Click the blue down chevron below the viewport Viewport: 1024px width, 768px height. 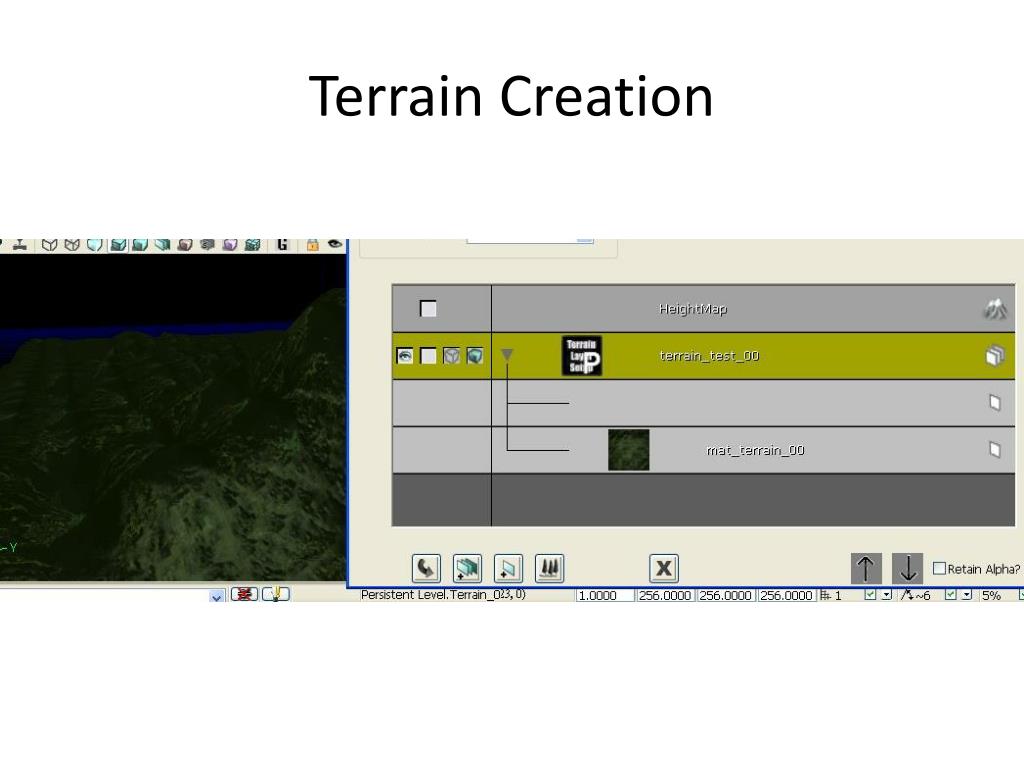pos(216,596)
